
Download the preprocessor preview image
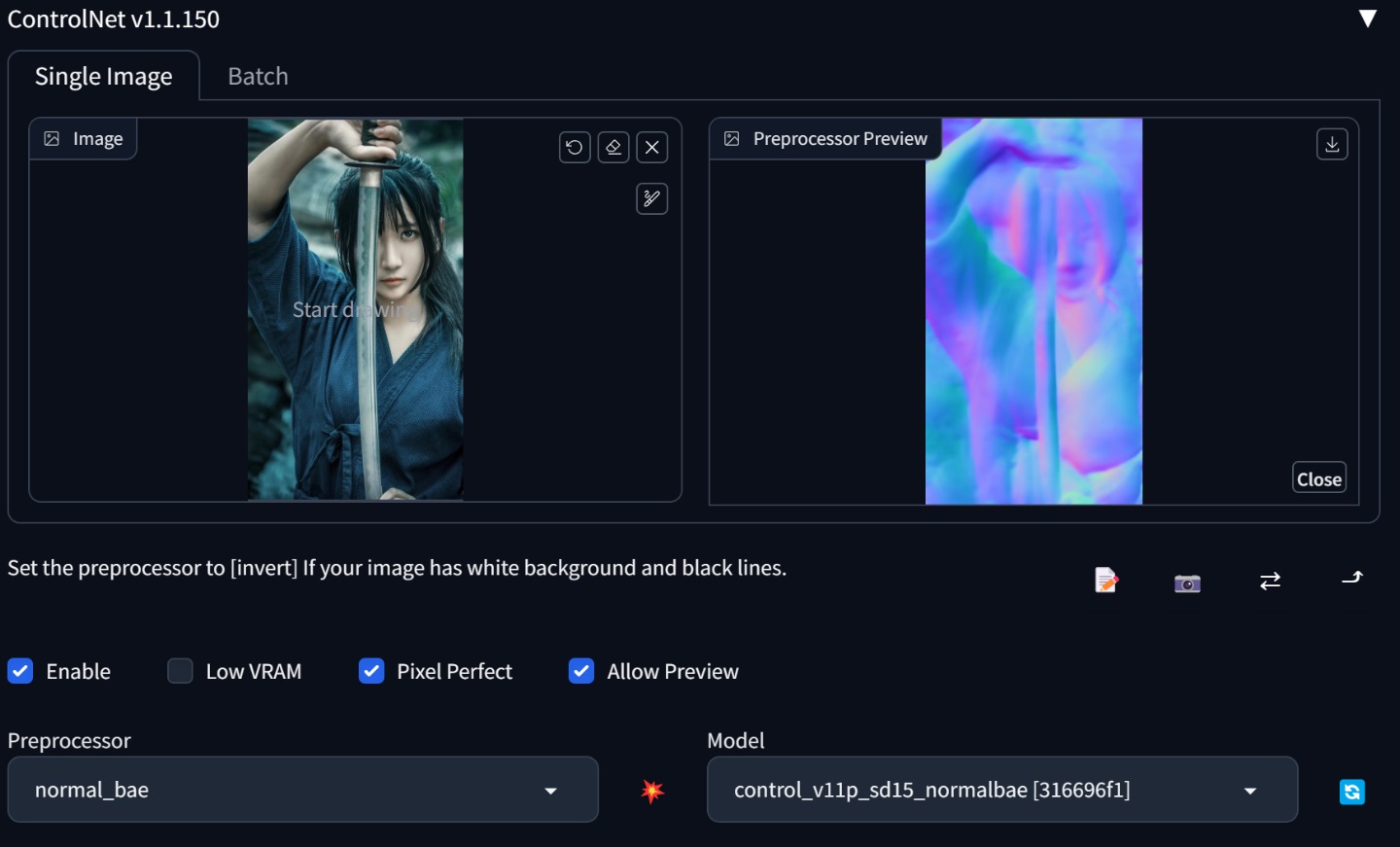pos(1332,144)
